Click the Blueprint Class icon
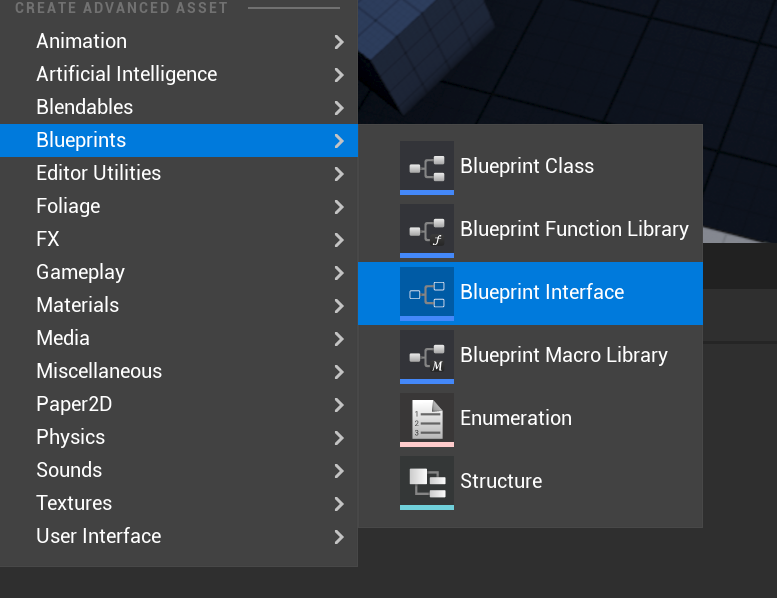This screenshot has height=598, width=777. click(x=427, y=167)
